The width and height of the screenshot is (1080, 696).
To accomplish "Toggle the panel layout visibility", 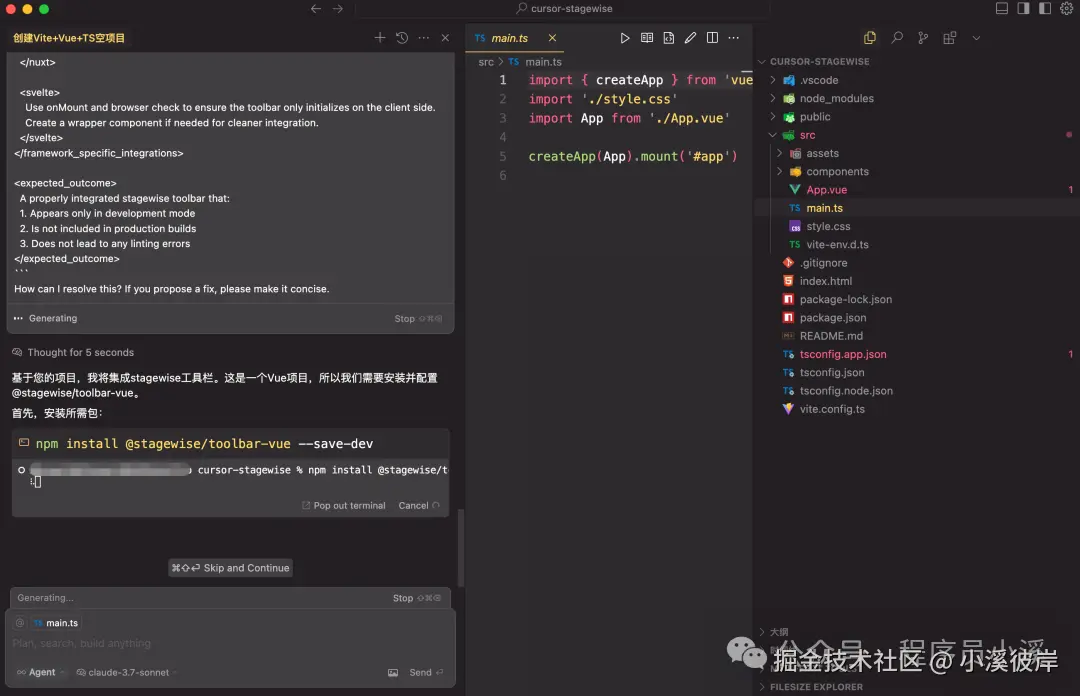I will point(1001,8).
